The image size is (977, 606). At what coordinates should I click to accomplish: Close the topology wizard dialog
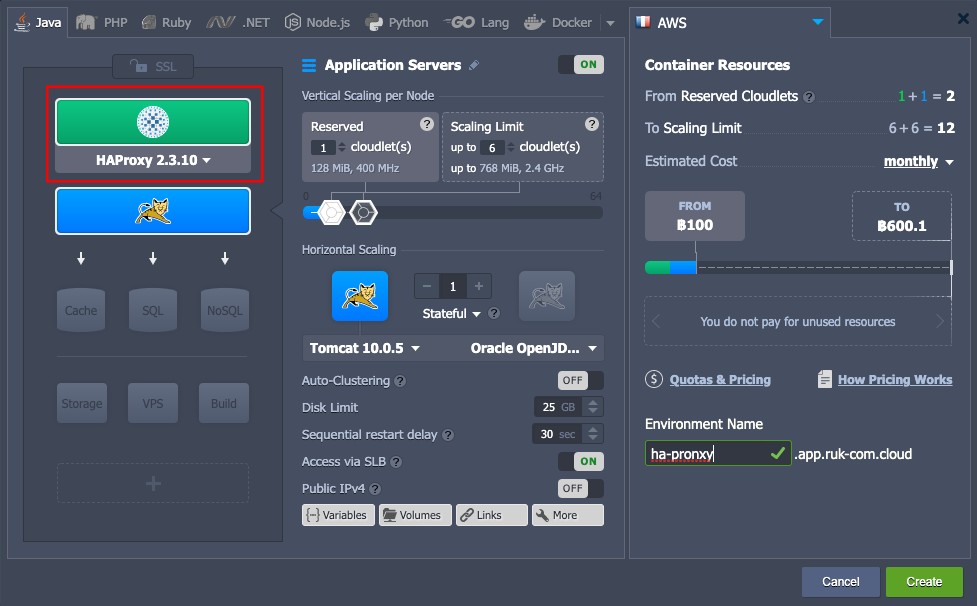click(963, 19)
